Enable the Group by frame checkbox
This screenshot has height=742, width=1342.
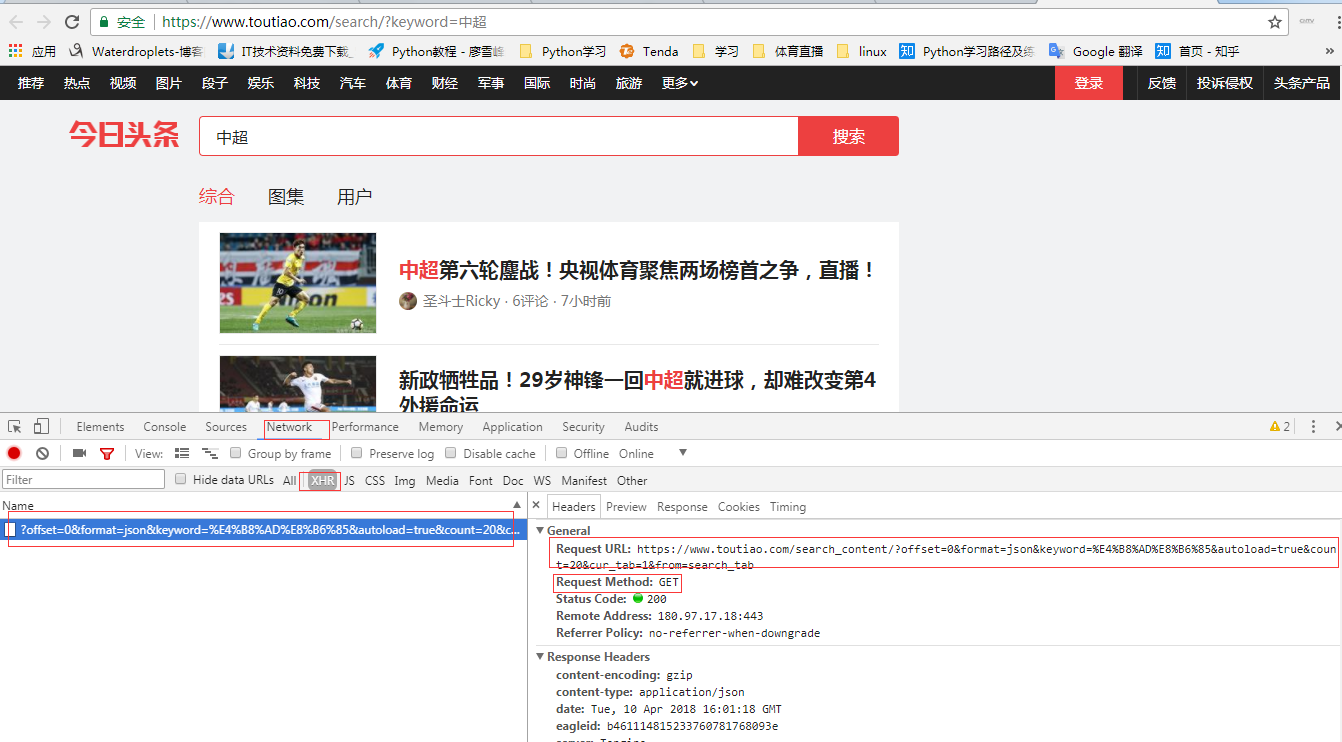(236, 453)
